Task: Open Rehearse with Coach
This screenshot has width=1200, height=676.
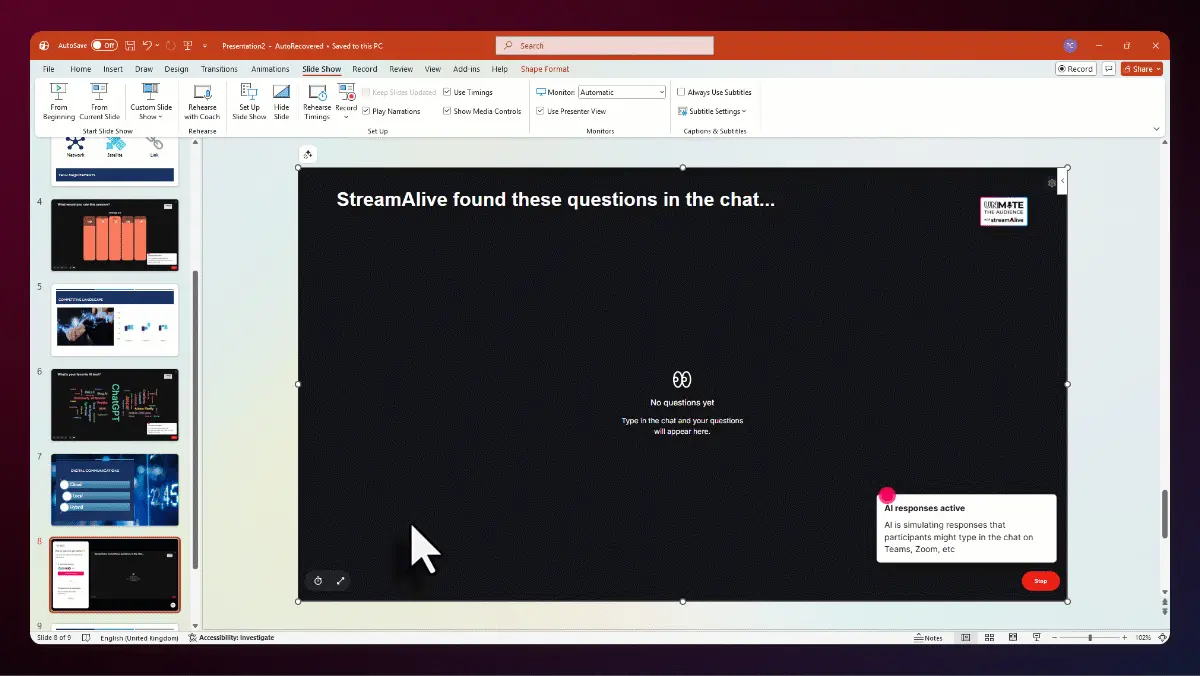Action: pos(202,101)
